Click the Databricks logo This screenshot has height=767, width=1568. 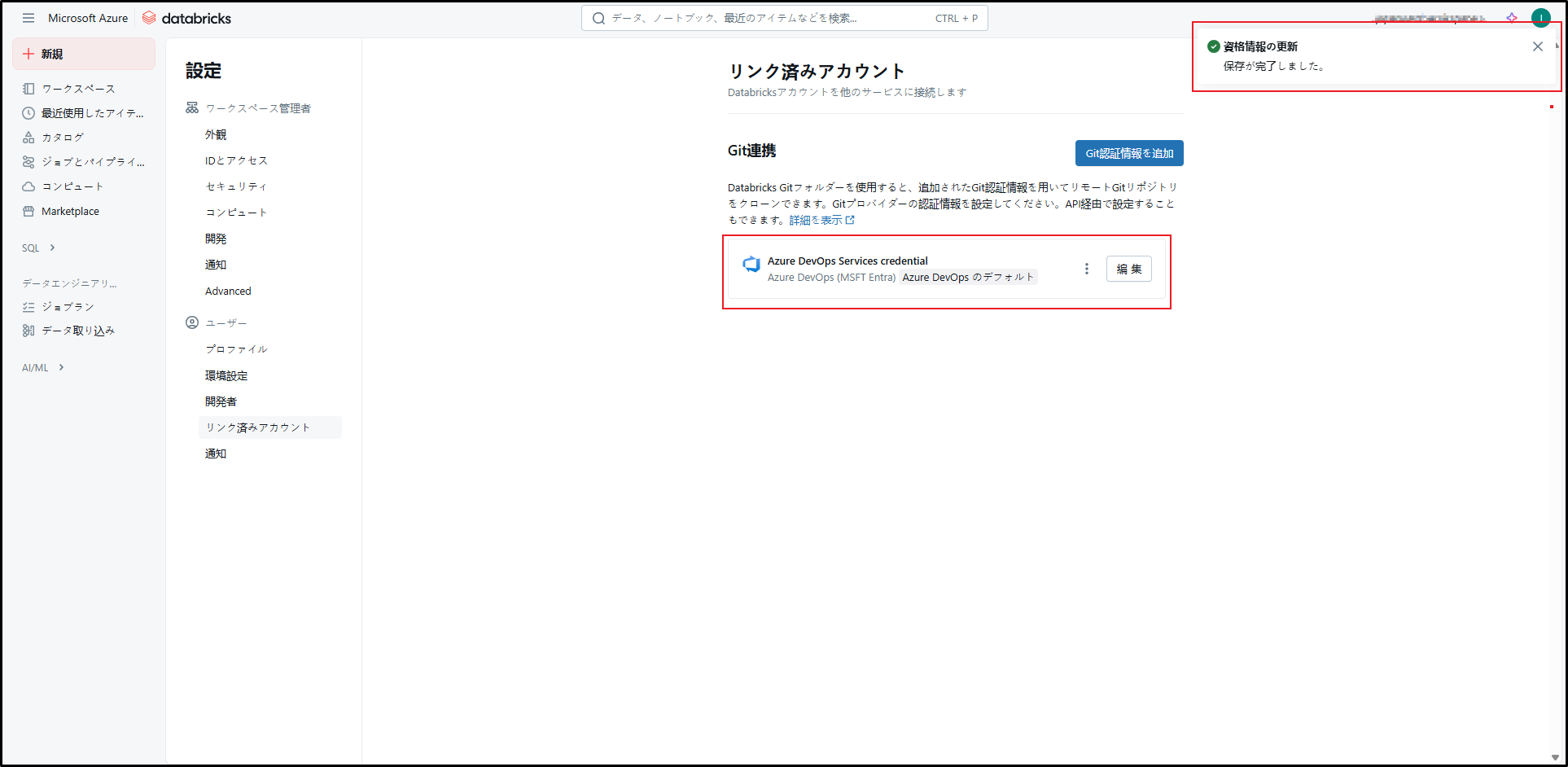point(186,18)
